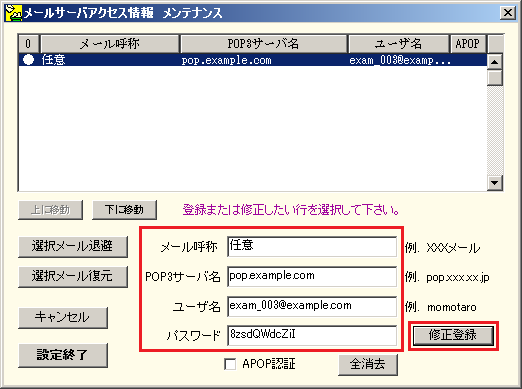Click the 修正登録 button
Image resolution: width=522 pixels, height=389 pixels.
(x=453, y=335)
